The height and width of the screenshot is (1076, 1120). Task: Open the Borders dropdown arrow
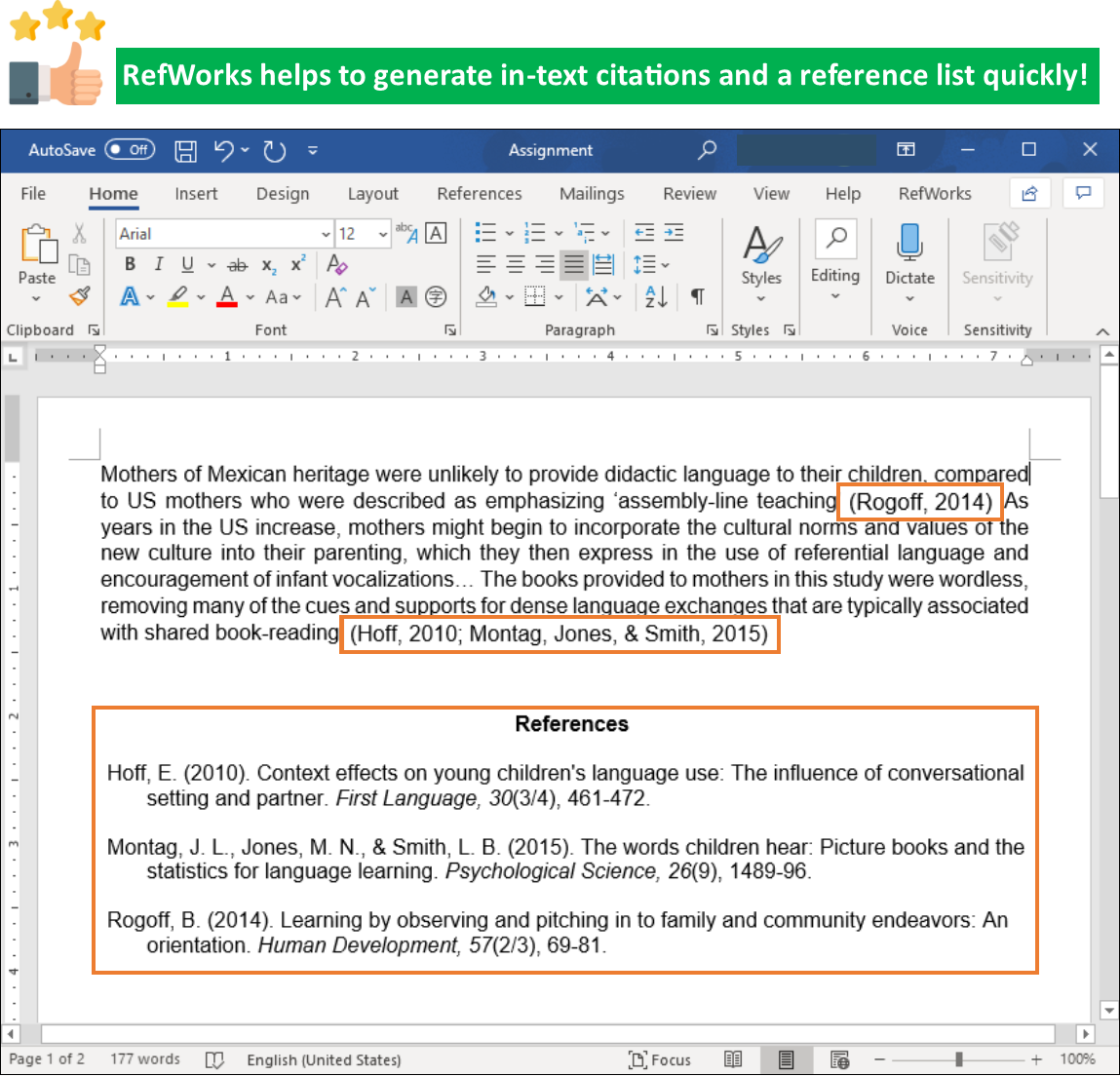[559, 297]
